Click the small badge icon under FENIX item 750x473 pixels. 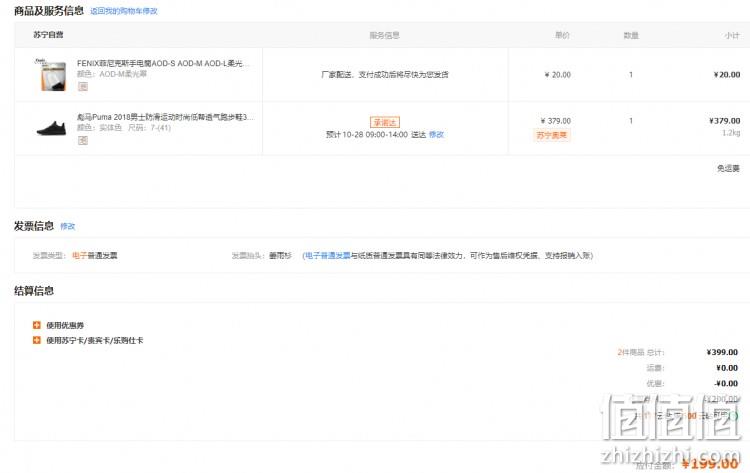83,87
